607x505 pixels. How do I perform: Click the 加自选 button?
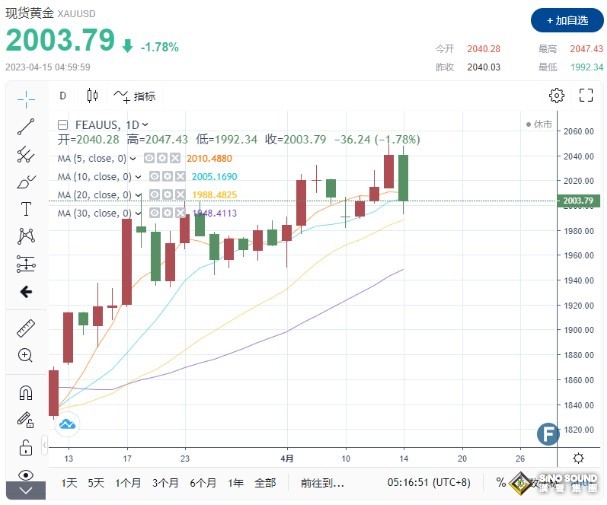click(x=566, y=20)
